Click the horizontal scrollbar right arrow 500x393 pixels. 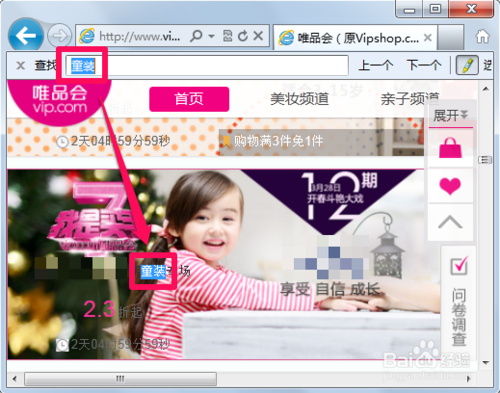[468, 379]
